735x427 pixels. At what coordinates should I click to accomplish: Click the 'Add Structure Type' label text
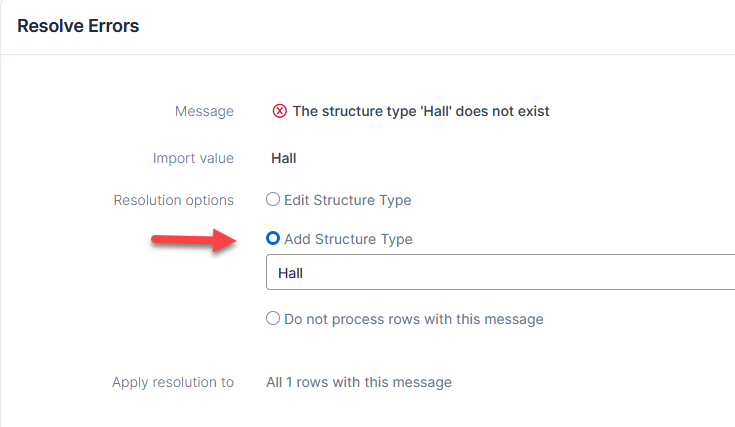(348, 239)
